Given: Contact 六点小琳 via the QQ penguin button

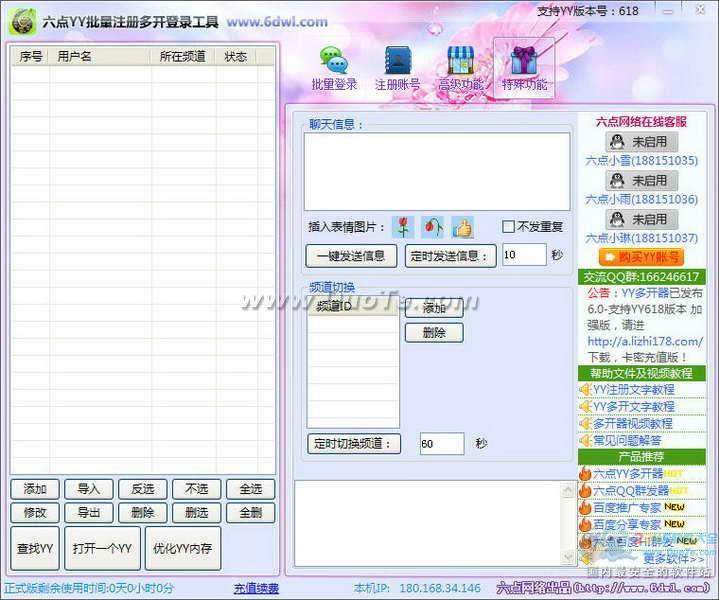Looking at the screenshot, I should [x=641, y=219].
